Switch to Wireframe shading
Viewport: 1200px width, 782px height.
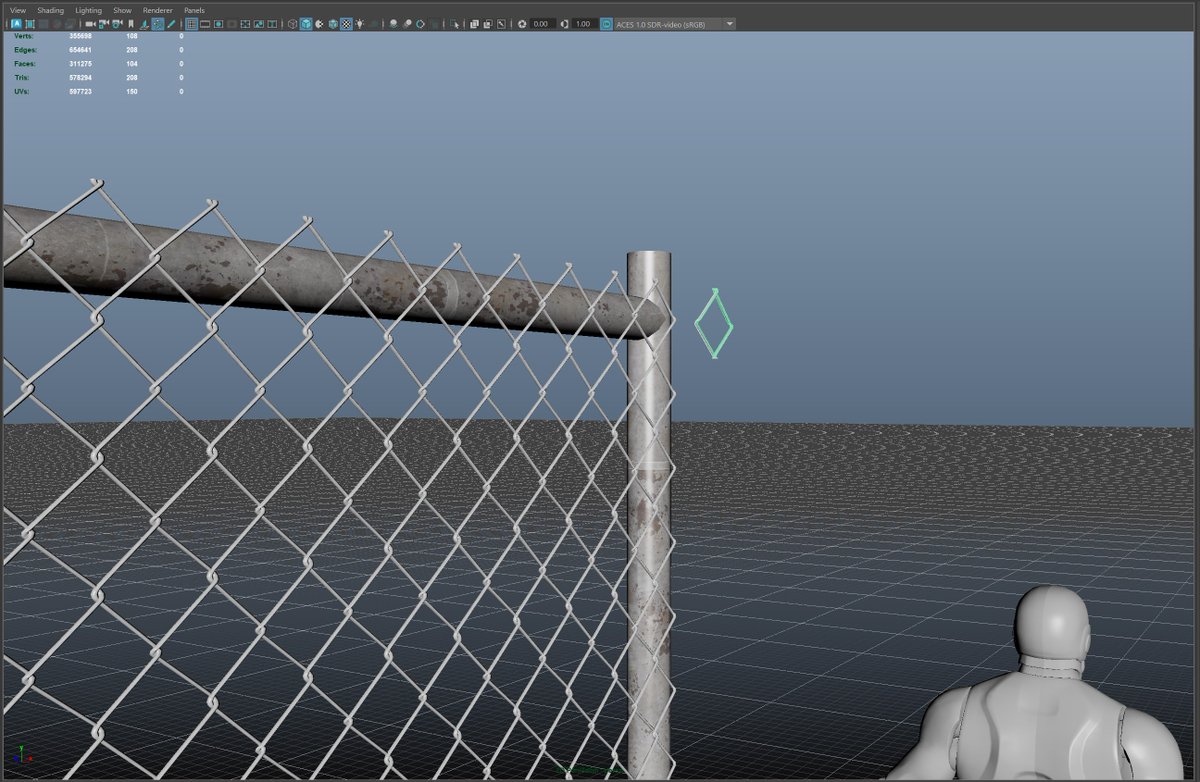292,24
